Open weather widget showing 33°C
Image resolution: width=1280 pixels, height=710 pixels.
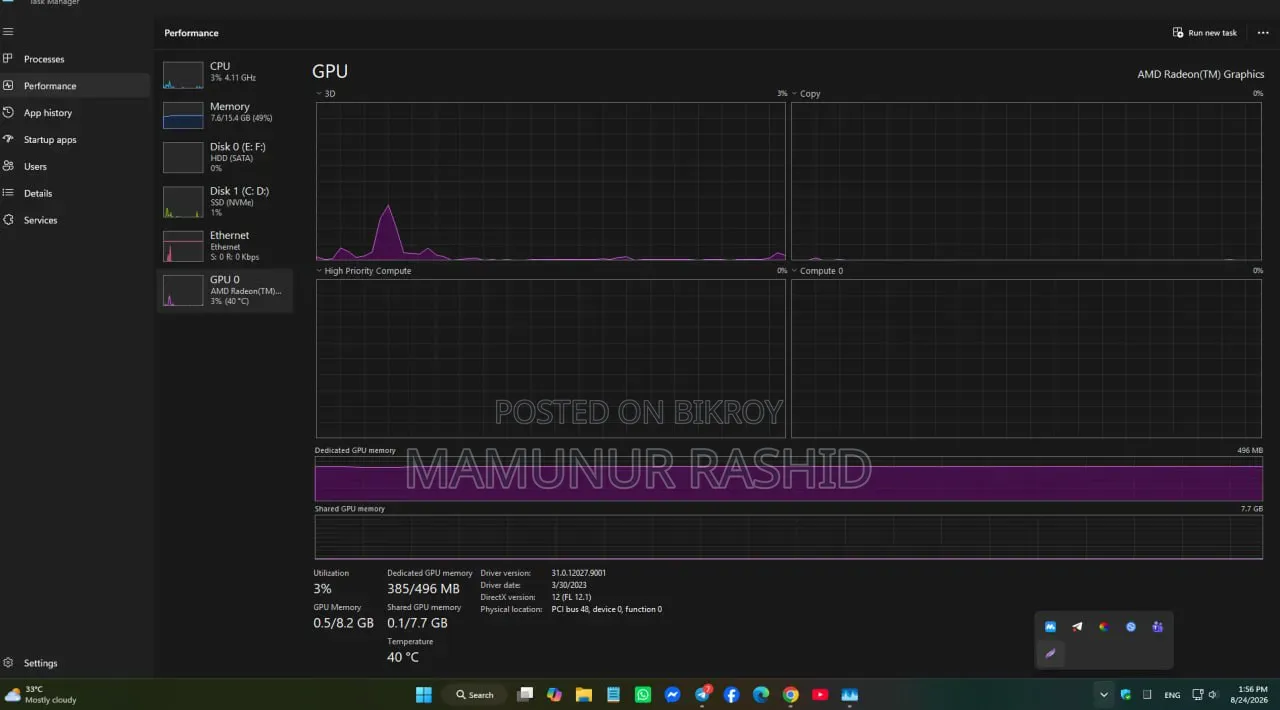tap(41, 694)
